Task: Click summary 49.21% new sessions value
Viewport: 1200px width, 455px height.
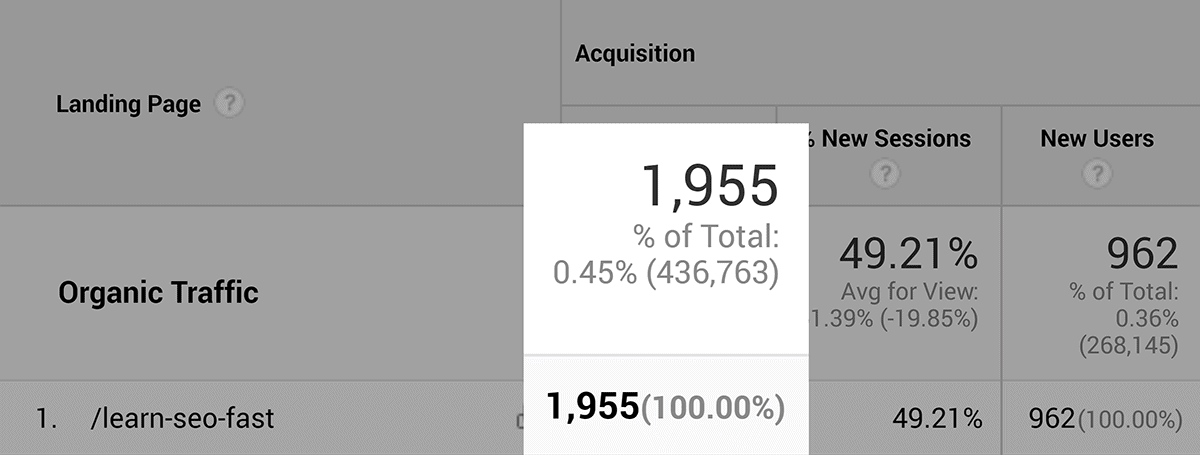Action: point(908,254)
